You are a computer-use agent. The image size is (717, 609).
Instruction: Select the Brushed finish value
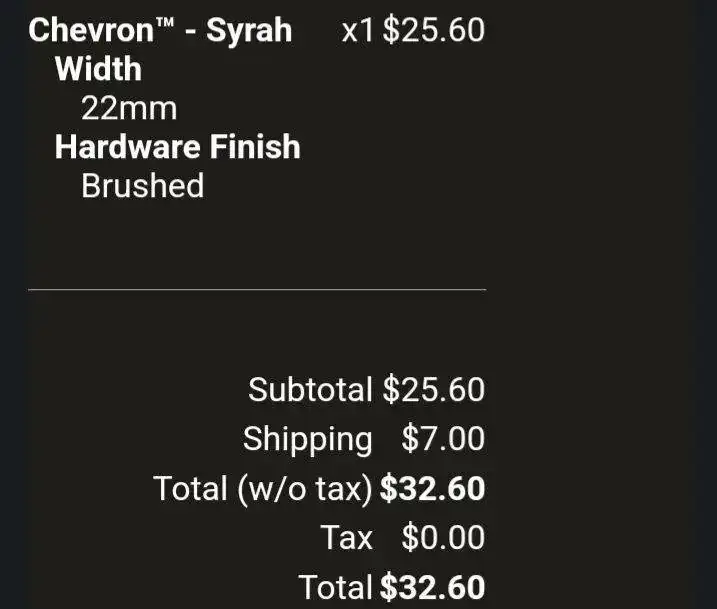click(142, 186)
